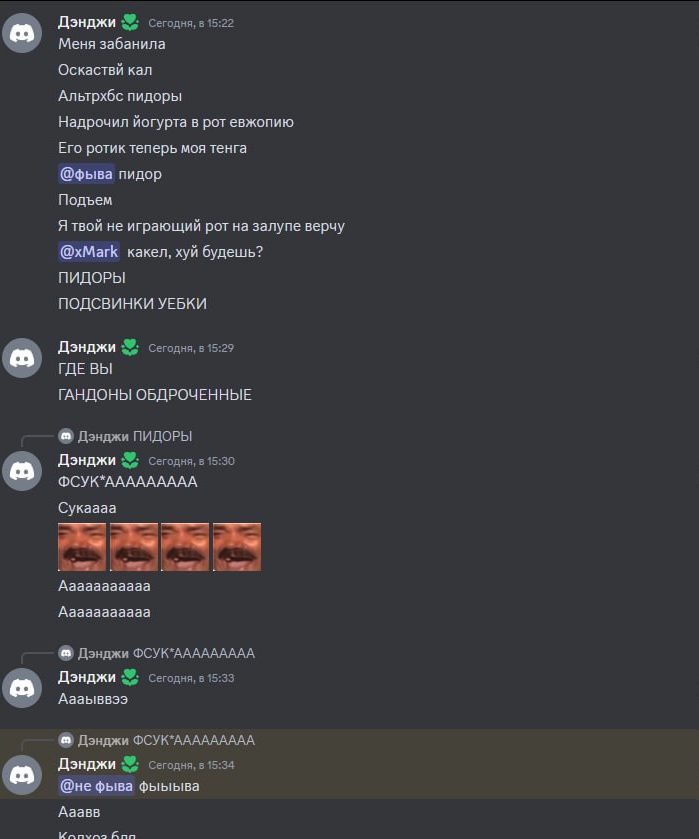The image size is (699, 839).
Task: Click the @фыва mention
Action: coord(86,174)
